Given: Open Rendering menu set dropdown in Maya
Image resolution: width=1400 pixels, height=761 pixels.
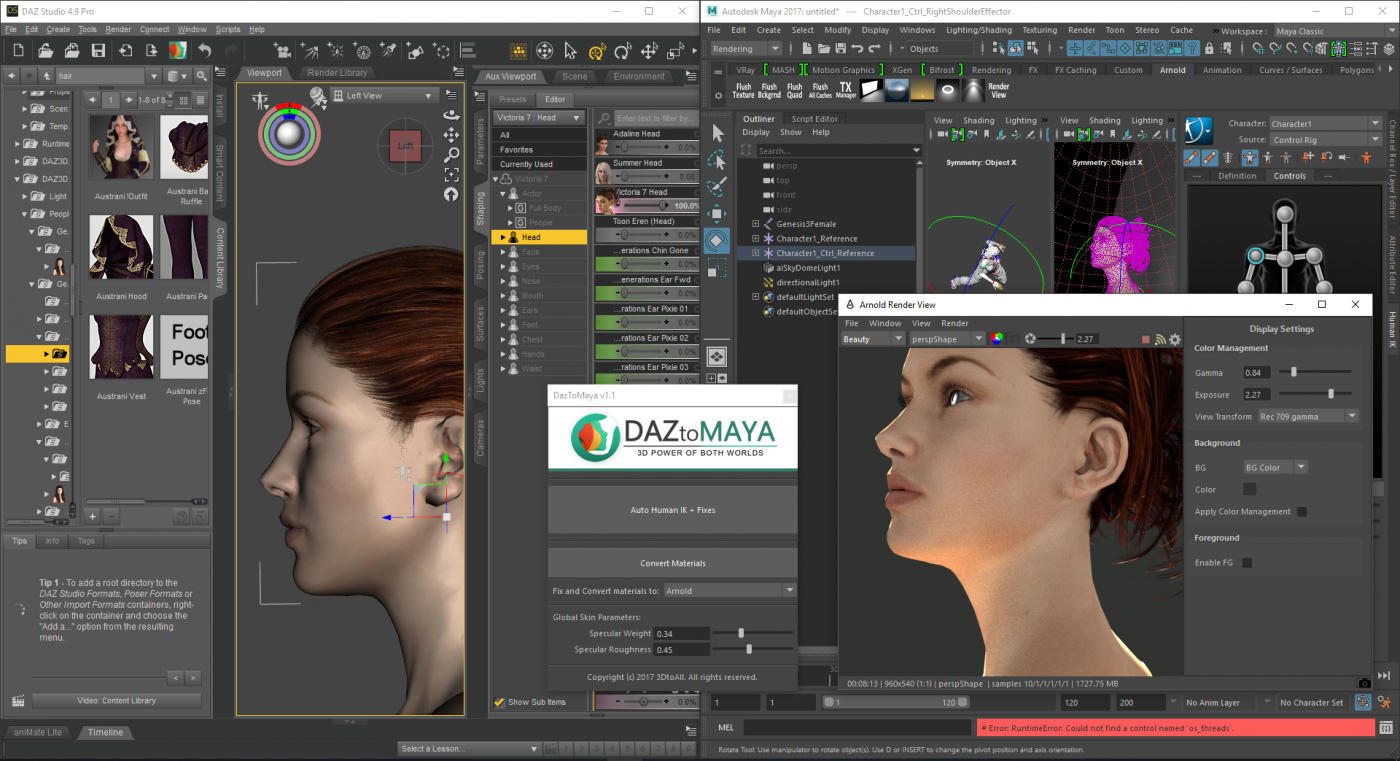Looking at the screenshot, I should coord(746,48).
